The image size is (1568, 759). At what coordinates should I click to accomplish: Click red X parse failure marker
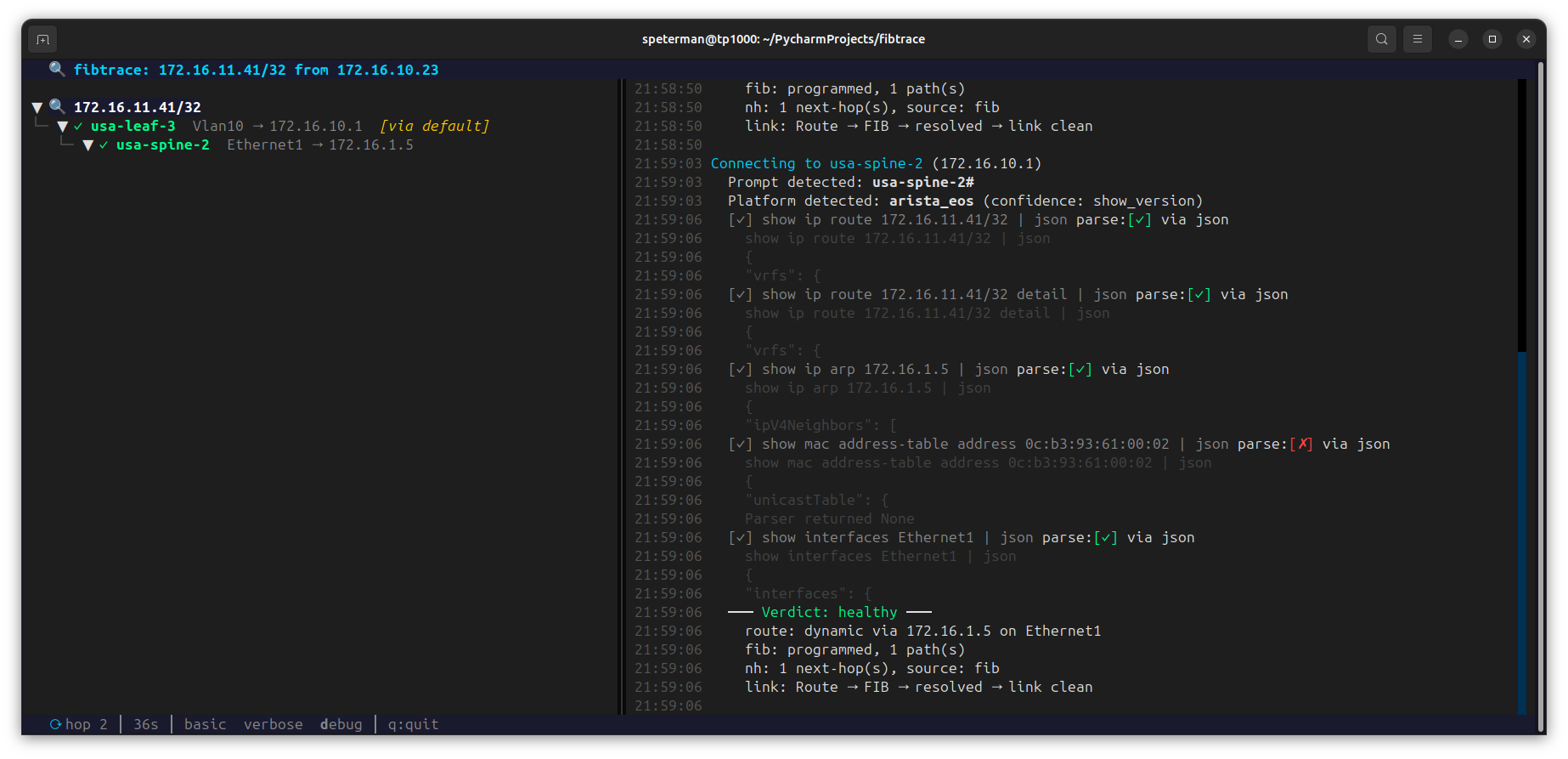[x=1301, y=444]
